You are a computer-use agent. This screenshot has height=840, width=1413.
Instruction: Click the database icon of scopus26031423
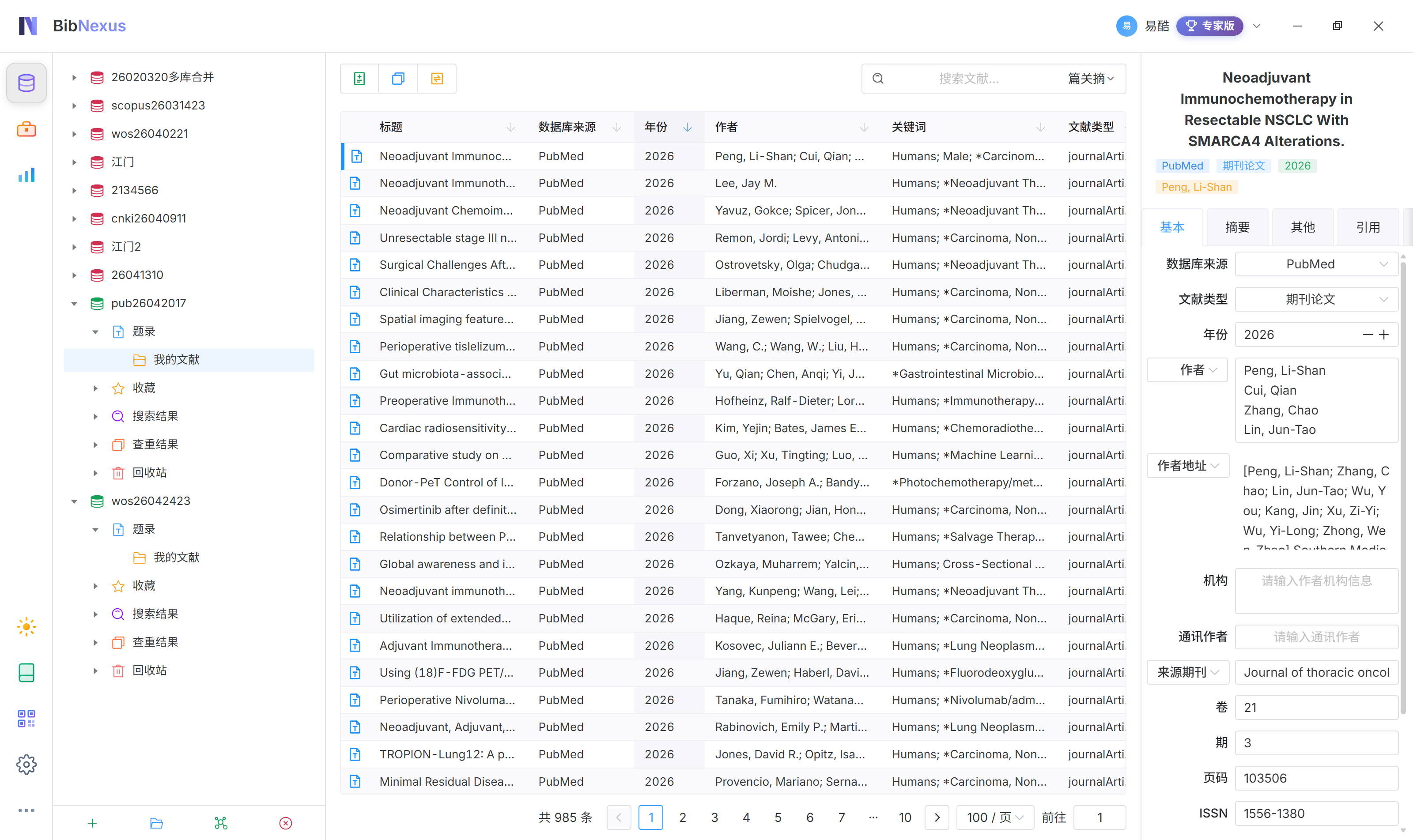98,106
